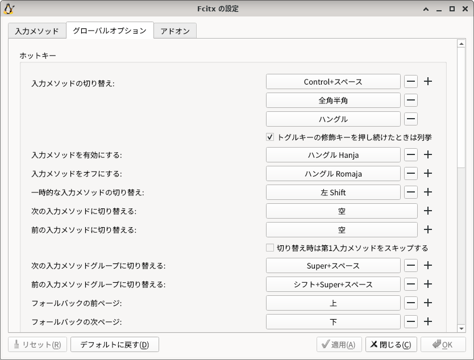
Task: Add a hotkey for 入力メソッドを有効にする
Action: point(428,155)
